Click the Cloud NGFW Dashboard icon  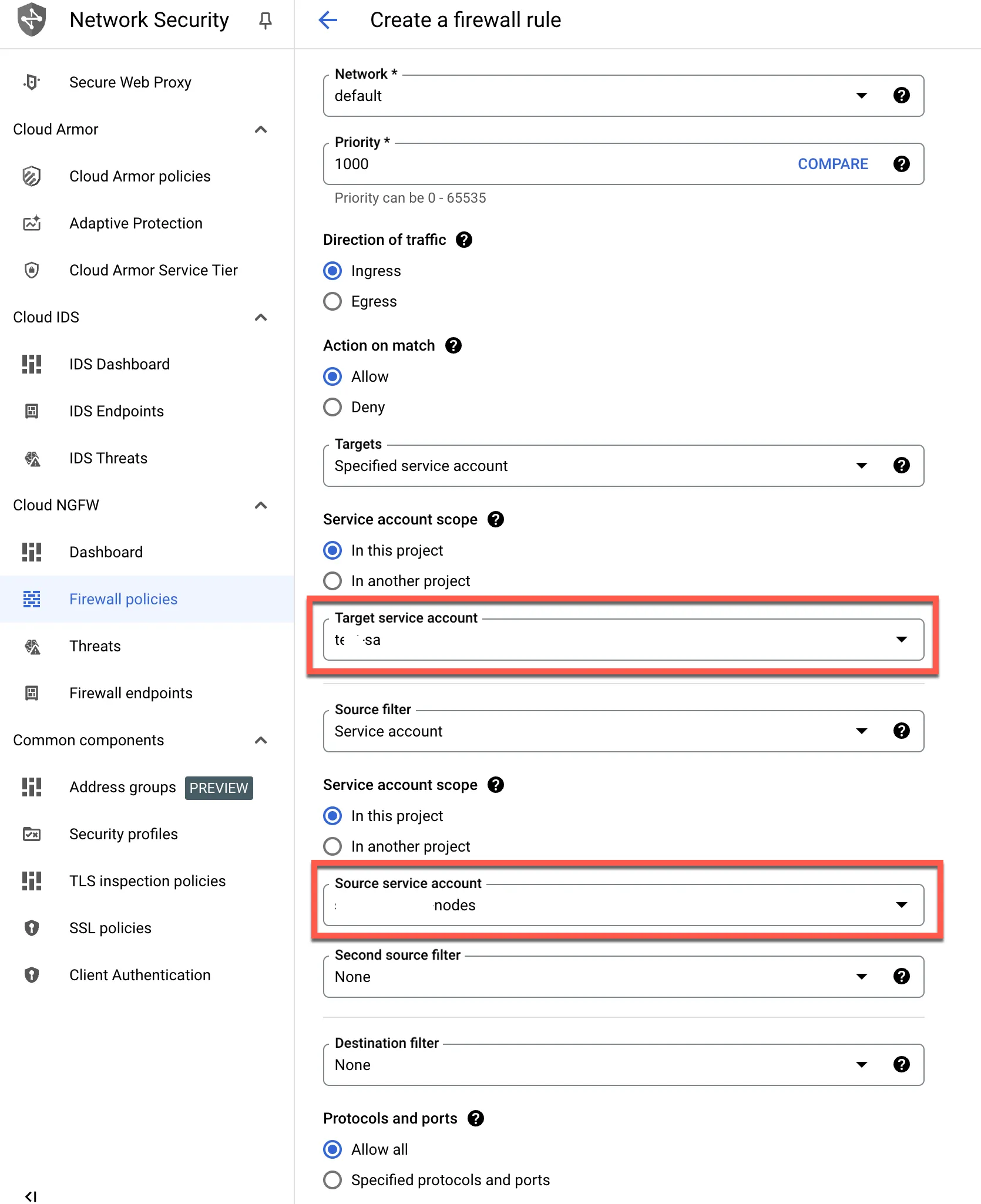point(32,552)
